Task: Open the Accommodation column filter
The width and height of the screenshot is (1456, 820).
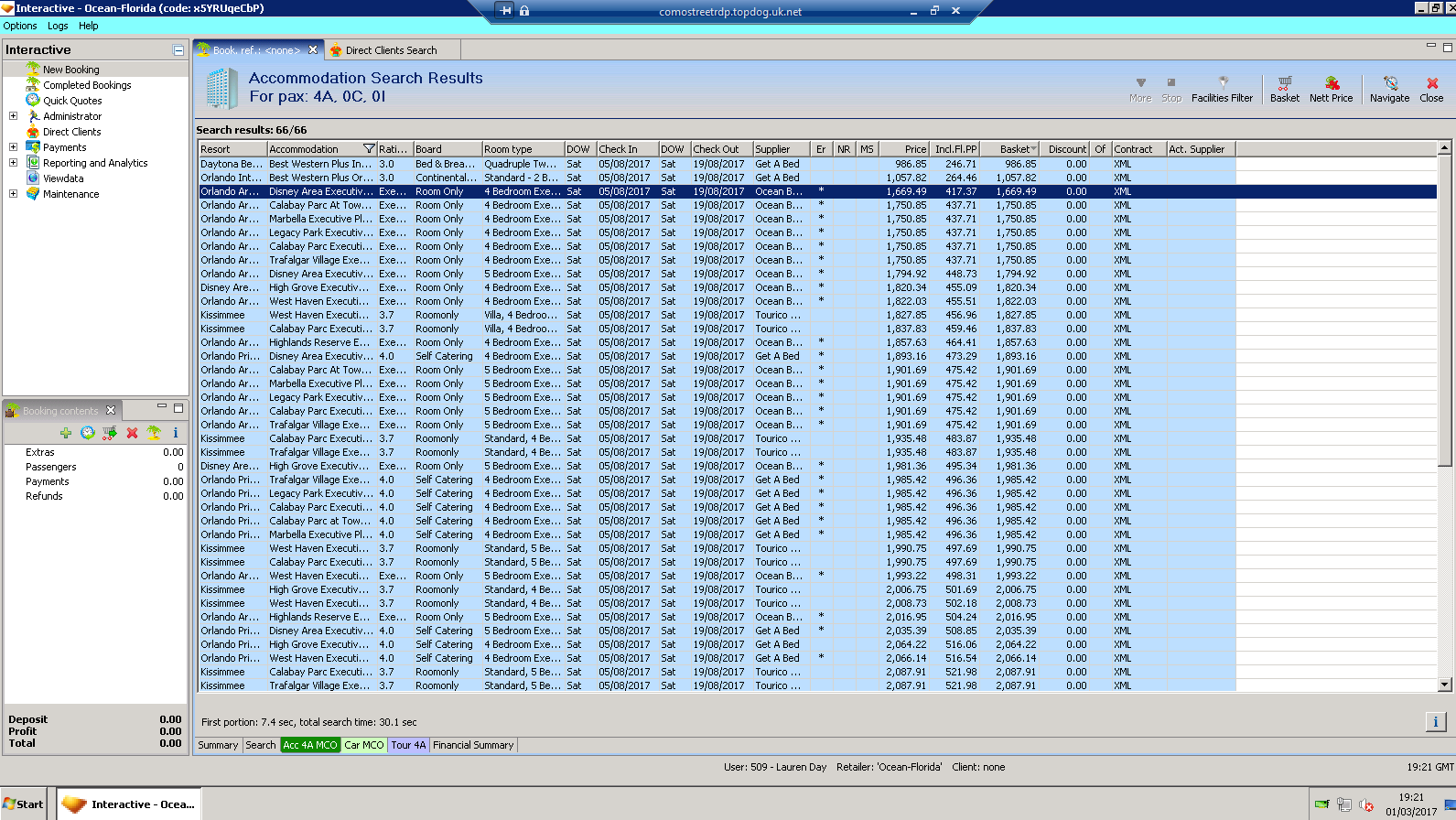Action: (369, 149)
